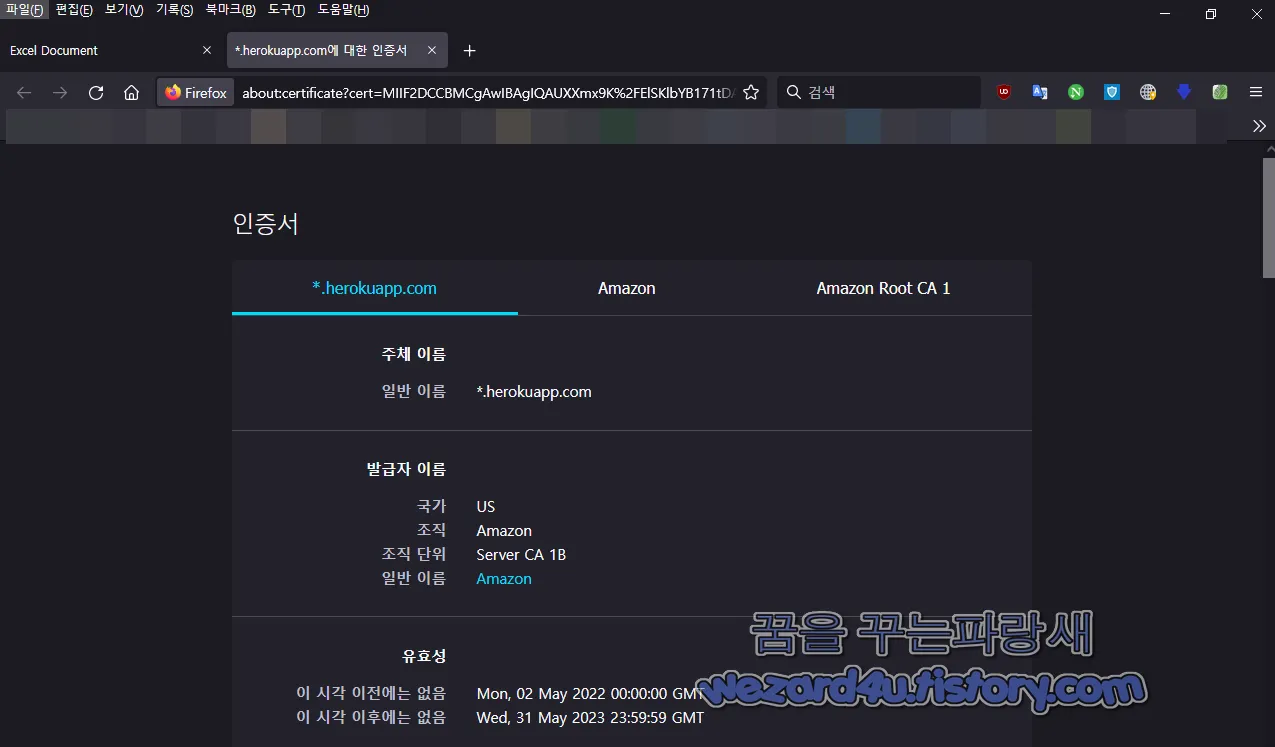The width and height of the screenshot is (1275, 747).
Task: Open the Firefox hamburger menu
Action: point(1256,92)
